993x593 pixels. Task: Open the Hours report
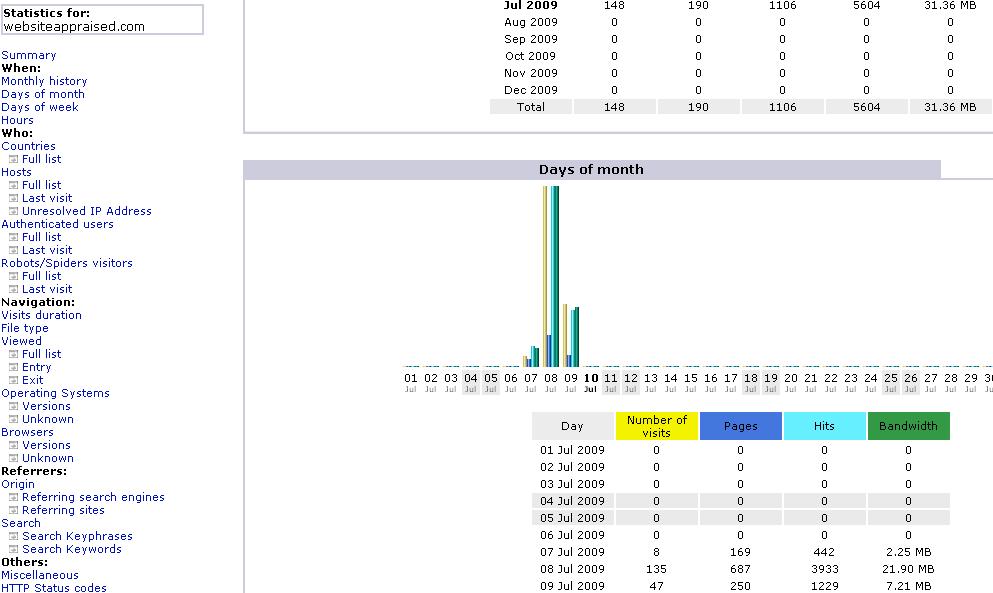coord(17,120)
